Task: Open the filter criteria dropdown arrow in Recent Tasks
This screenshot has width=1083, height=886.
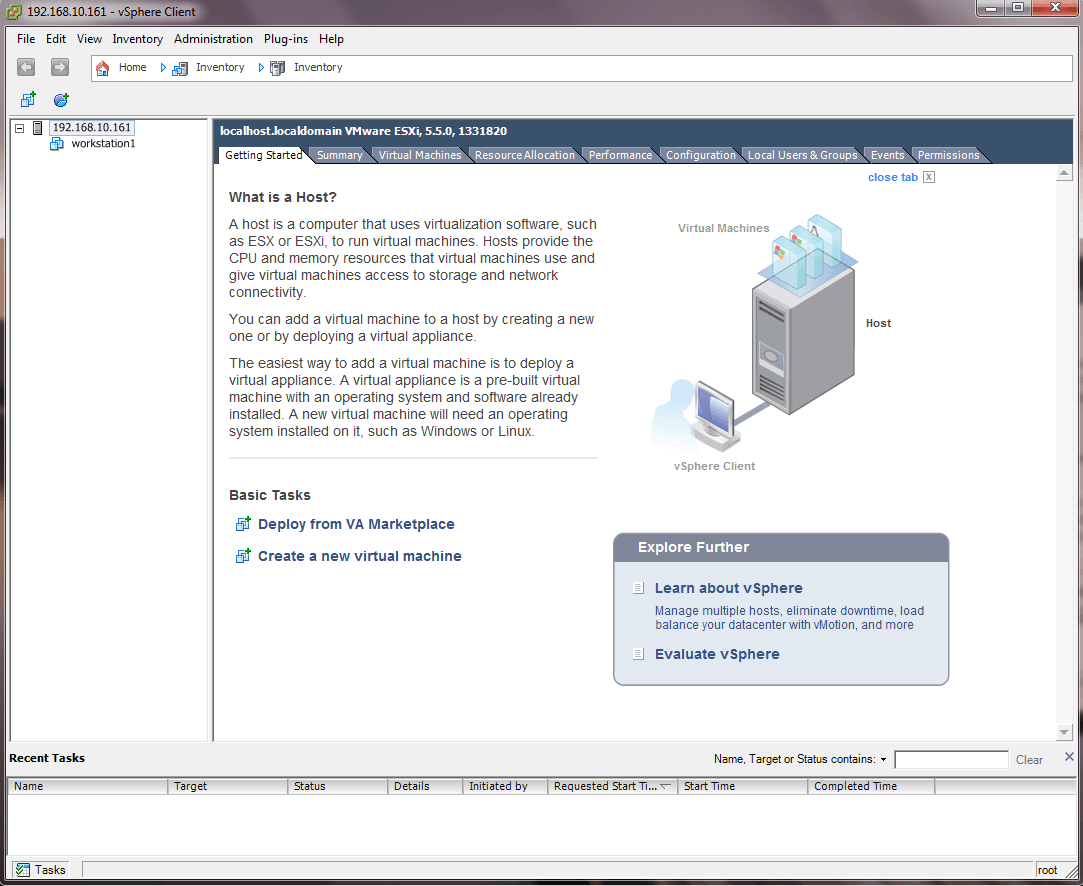Action: [x=884, y=760]
